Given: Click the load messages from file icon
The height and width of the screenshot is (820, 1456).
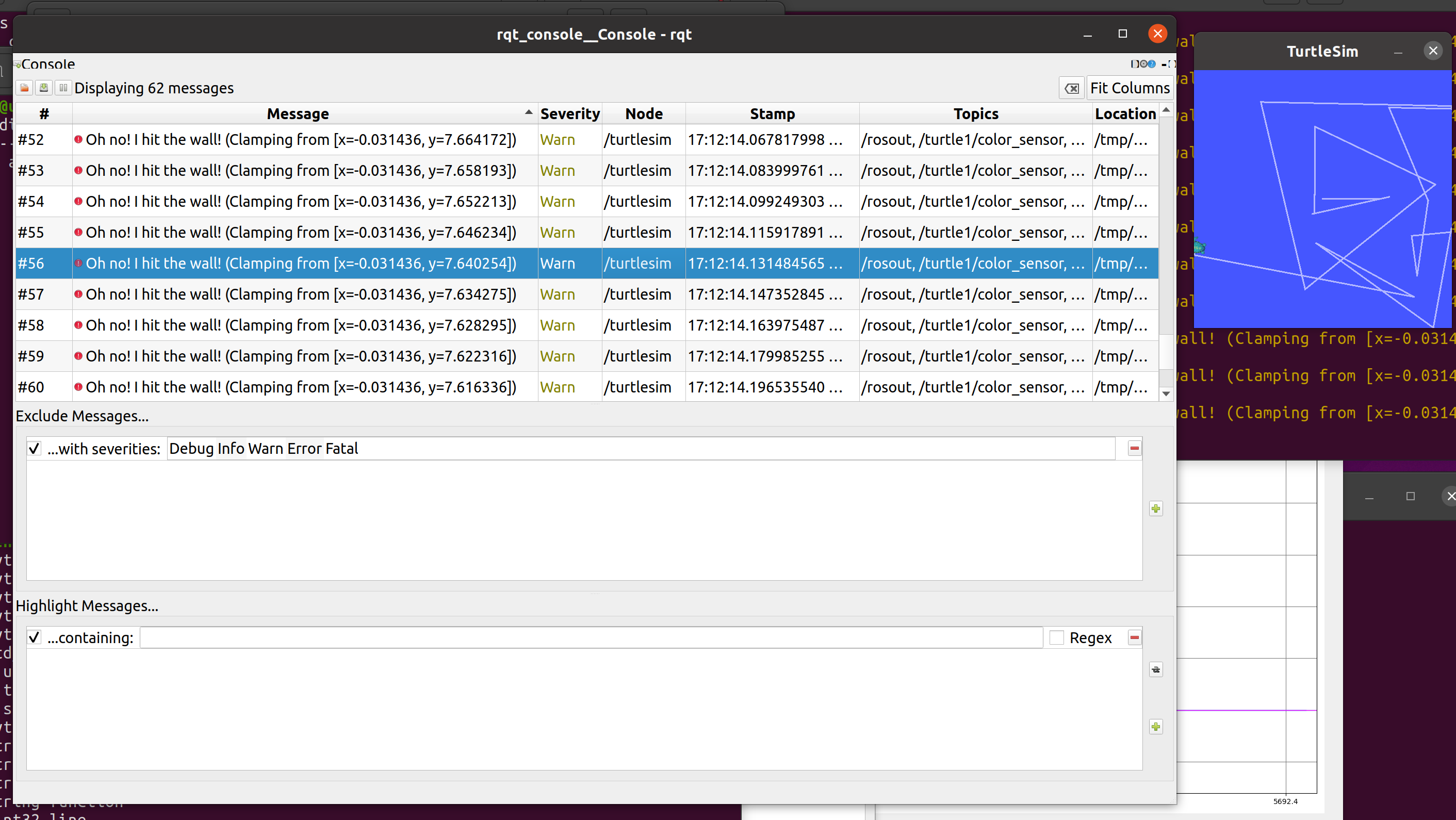Looking at the screenshot, I should [24, 88].
